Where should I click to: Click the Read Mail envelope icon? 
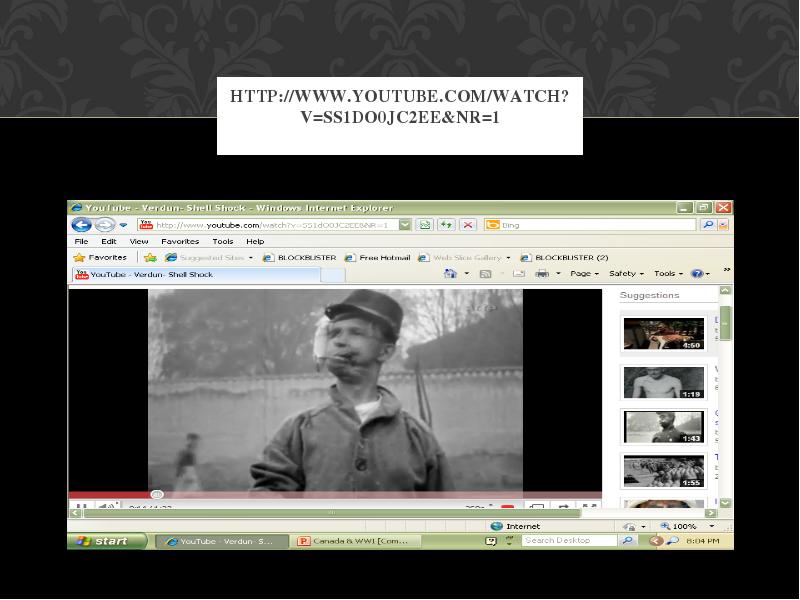519,274
